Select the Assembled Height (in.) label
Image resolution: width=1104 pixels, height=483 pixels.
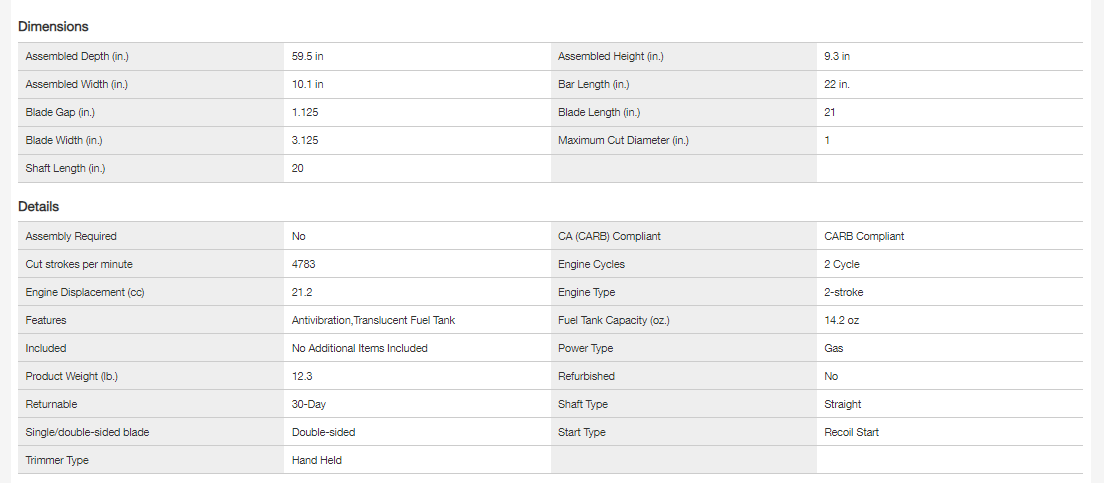[x=610, y=56]
